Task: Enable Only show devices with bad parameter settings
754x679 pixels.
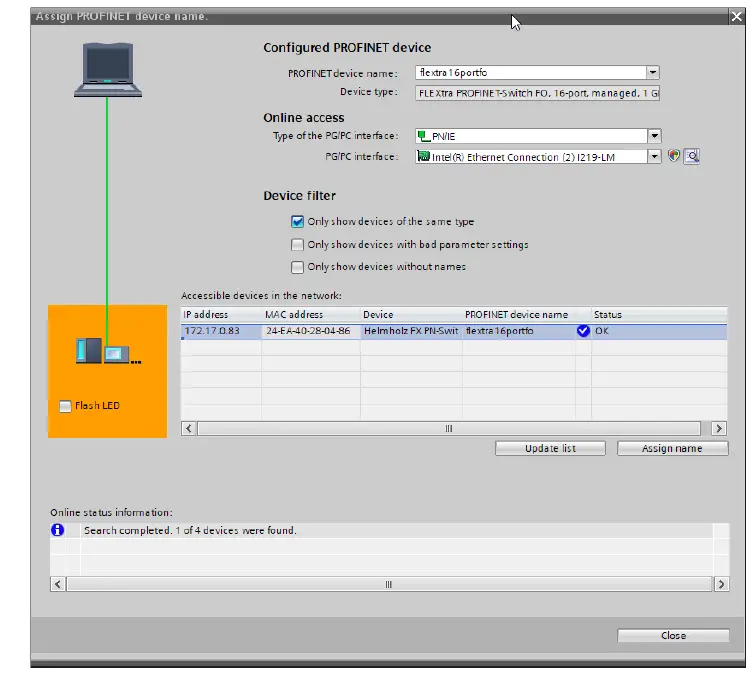Action: (297, 245)
